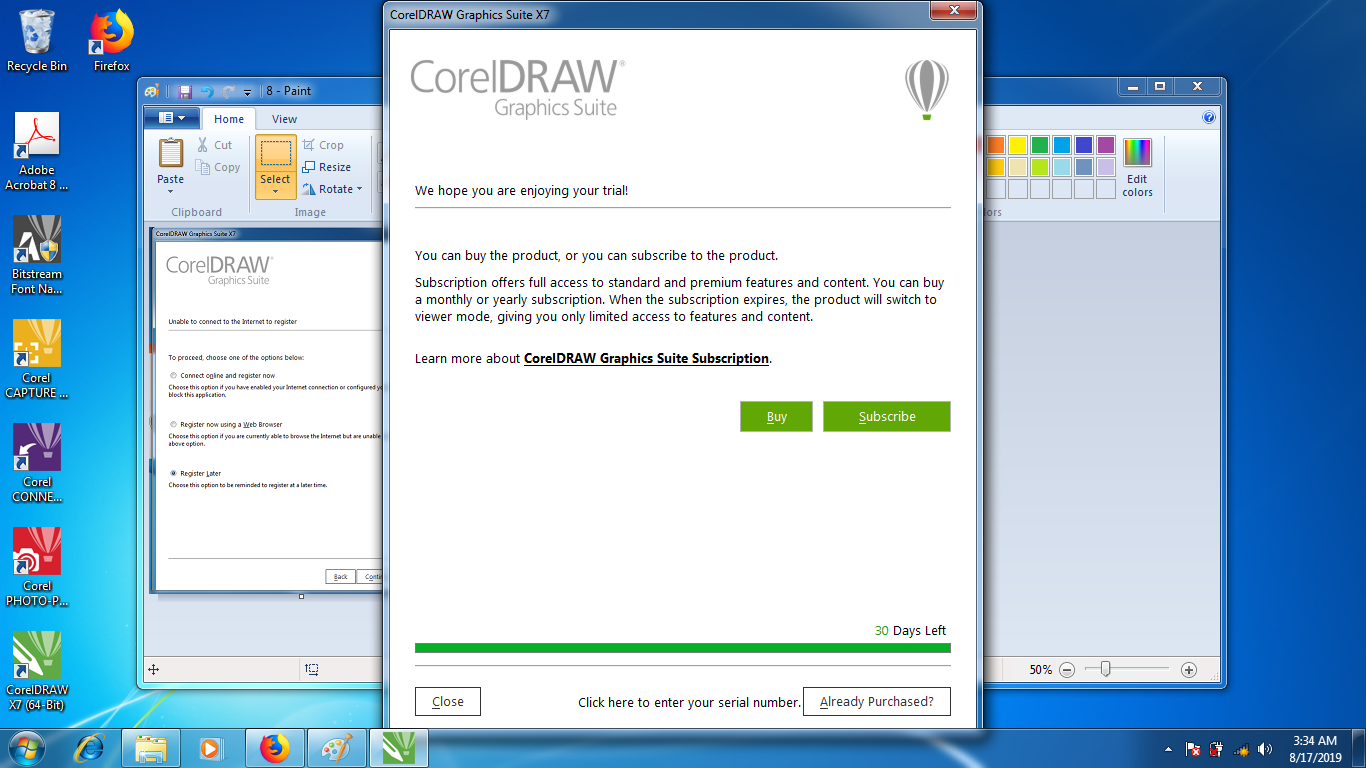Open the Rotate dropdown in Paint
The image size is (1366, 768).
pos(333,189)
